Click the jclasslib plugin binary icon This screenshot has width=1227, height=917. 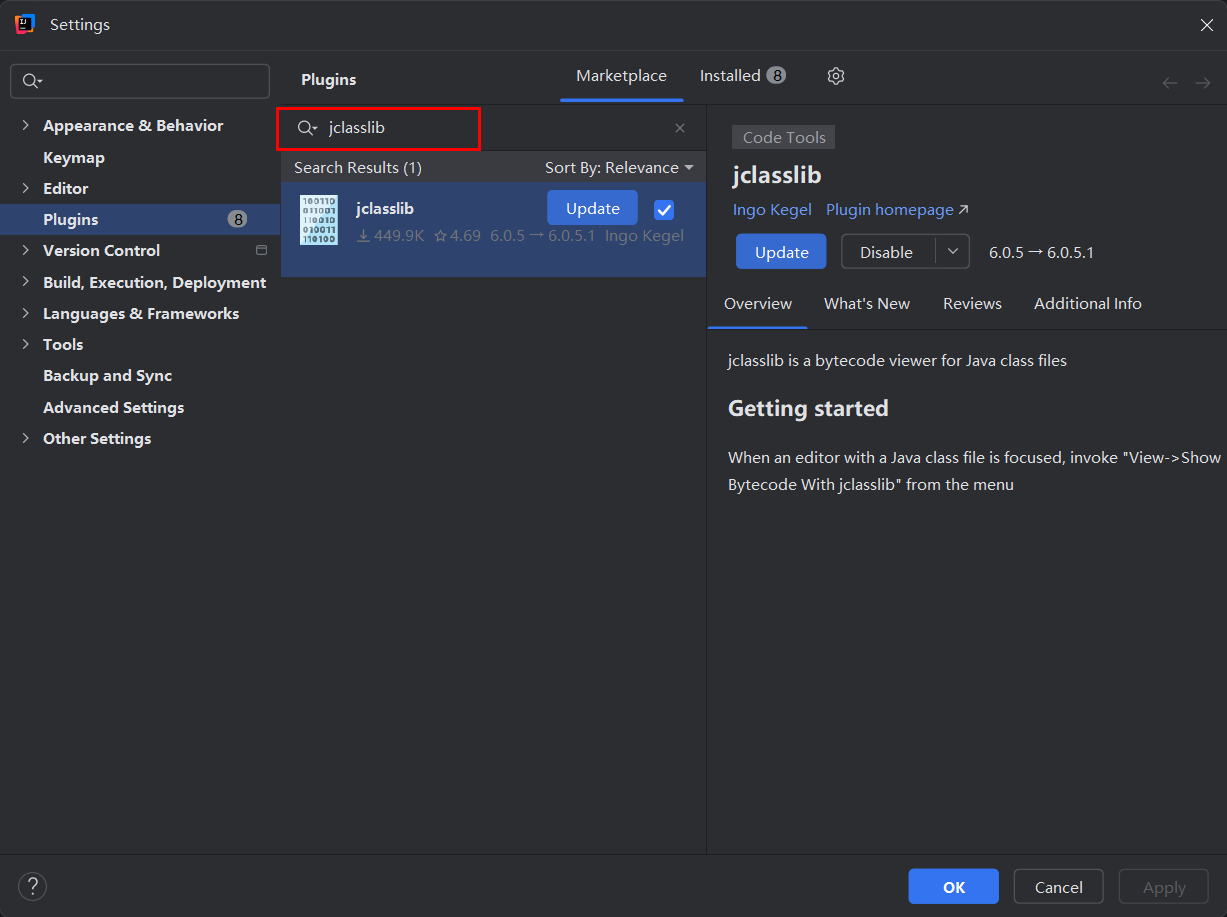(319, 220)
